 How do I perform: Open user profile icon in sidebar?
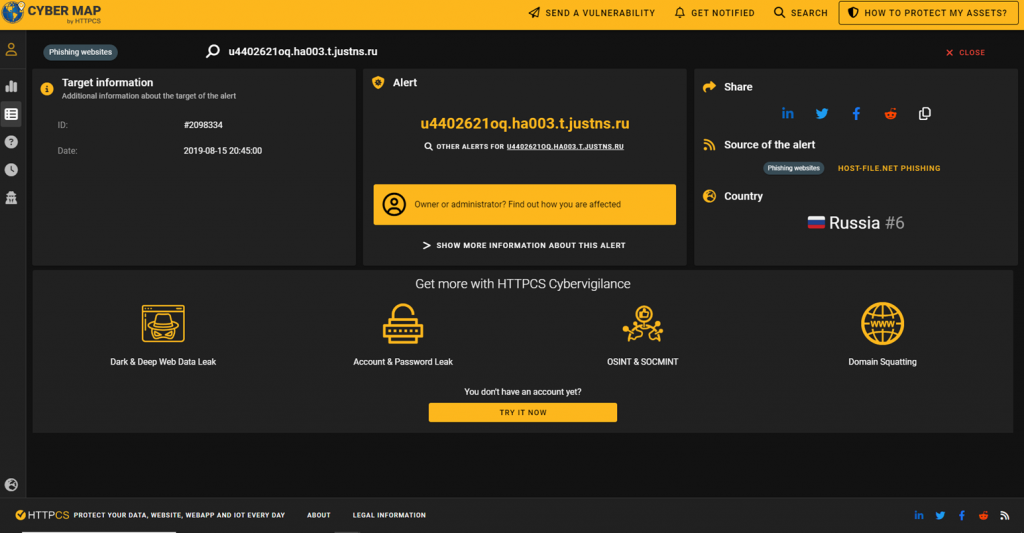[x=11, y=50]
